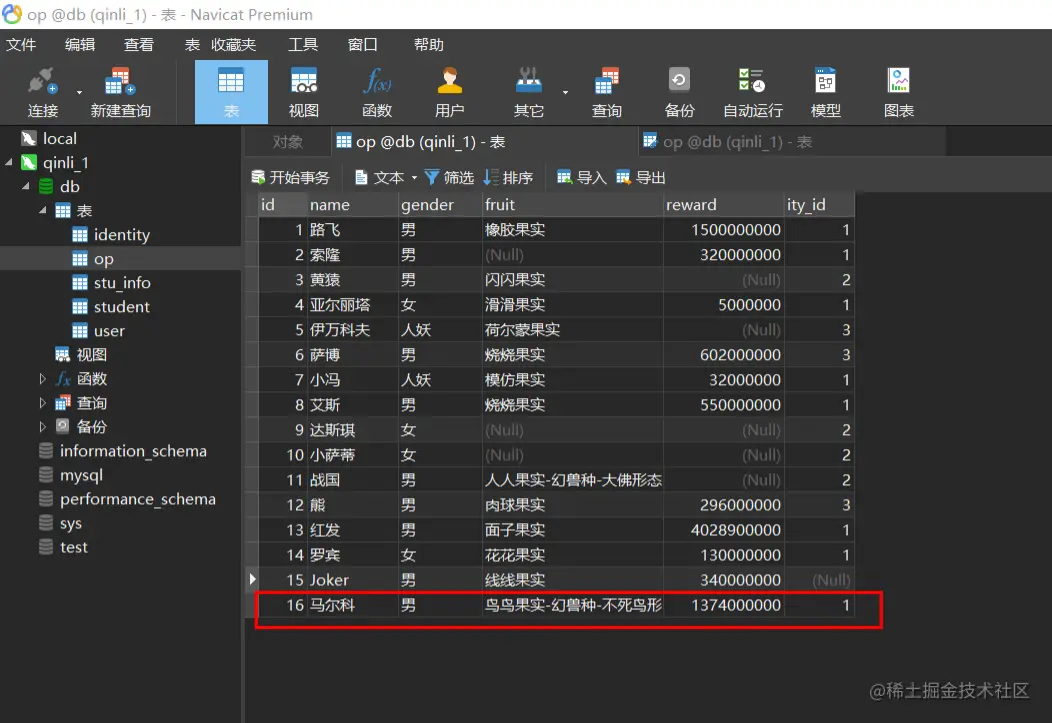
Task: Switch to the 对象 tab
Action: tap(288, 142)
